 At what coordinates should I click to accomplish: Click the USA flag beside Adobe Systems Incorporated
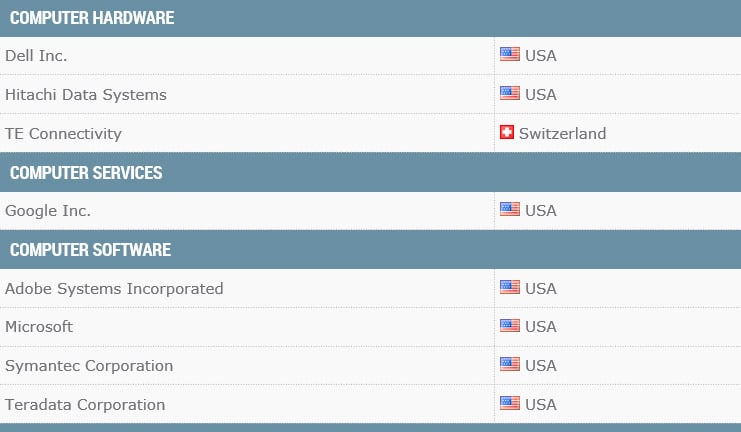coord(510,288)
